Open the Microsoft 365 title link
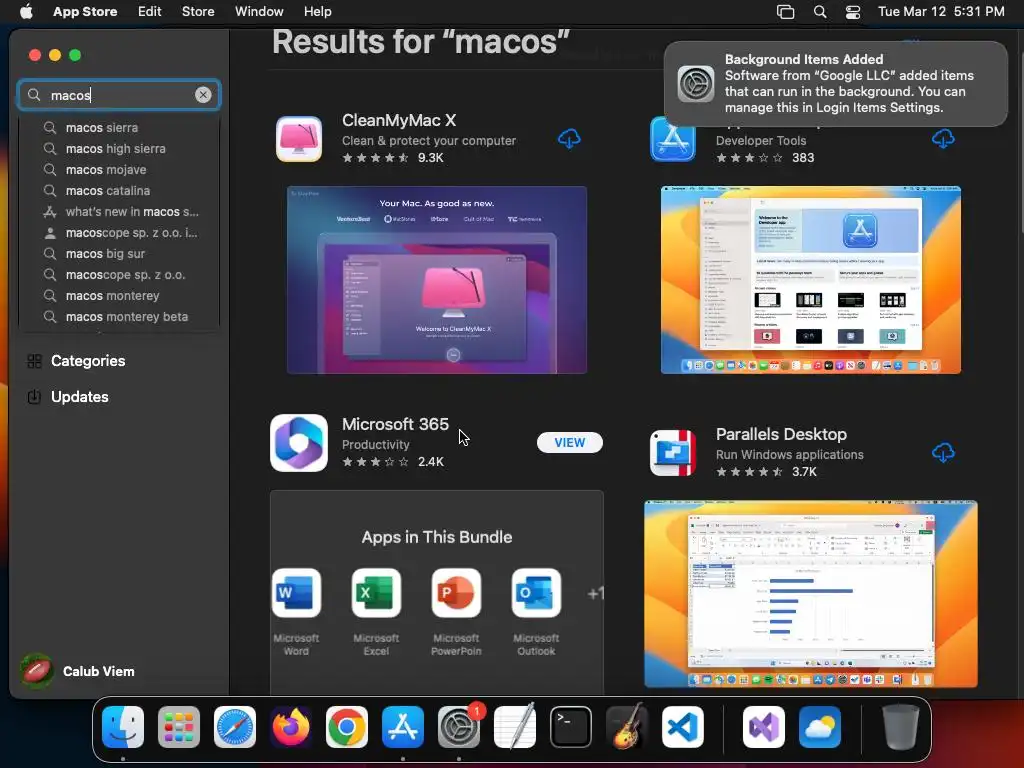 pyautogui.click(x=395, y=424)
